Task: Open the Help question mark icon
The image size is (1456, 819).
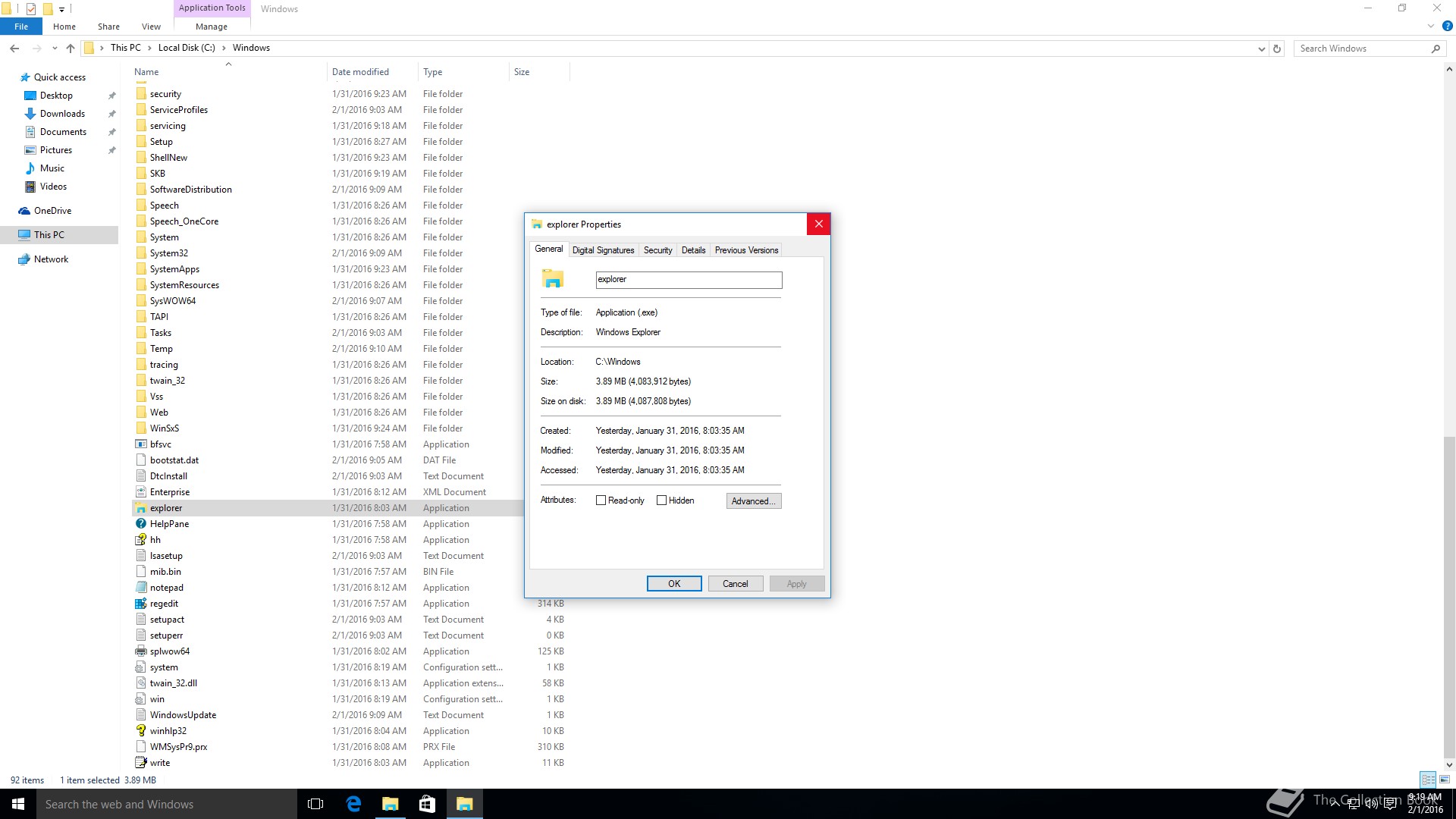Action: click(x=1447, y=26)
